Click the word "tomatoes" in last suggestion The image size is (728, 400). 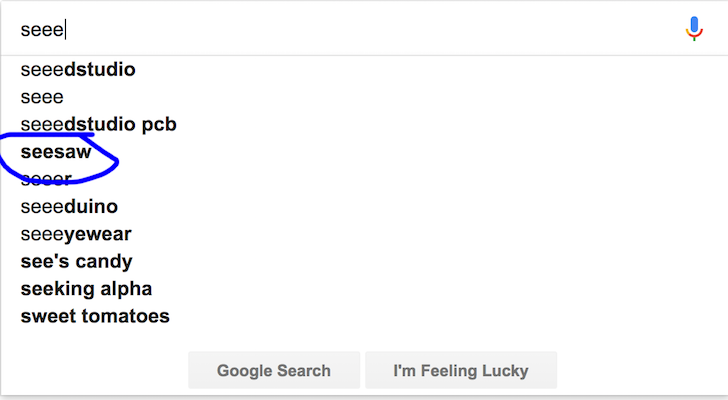coord(126,316)
